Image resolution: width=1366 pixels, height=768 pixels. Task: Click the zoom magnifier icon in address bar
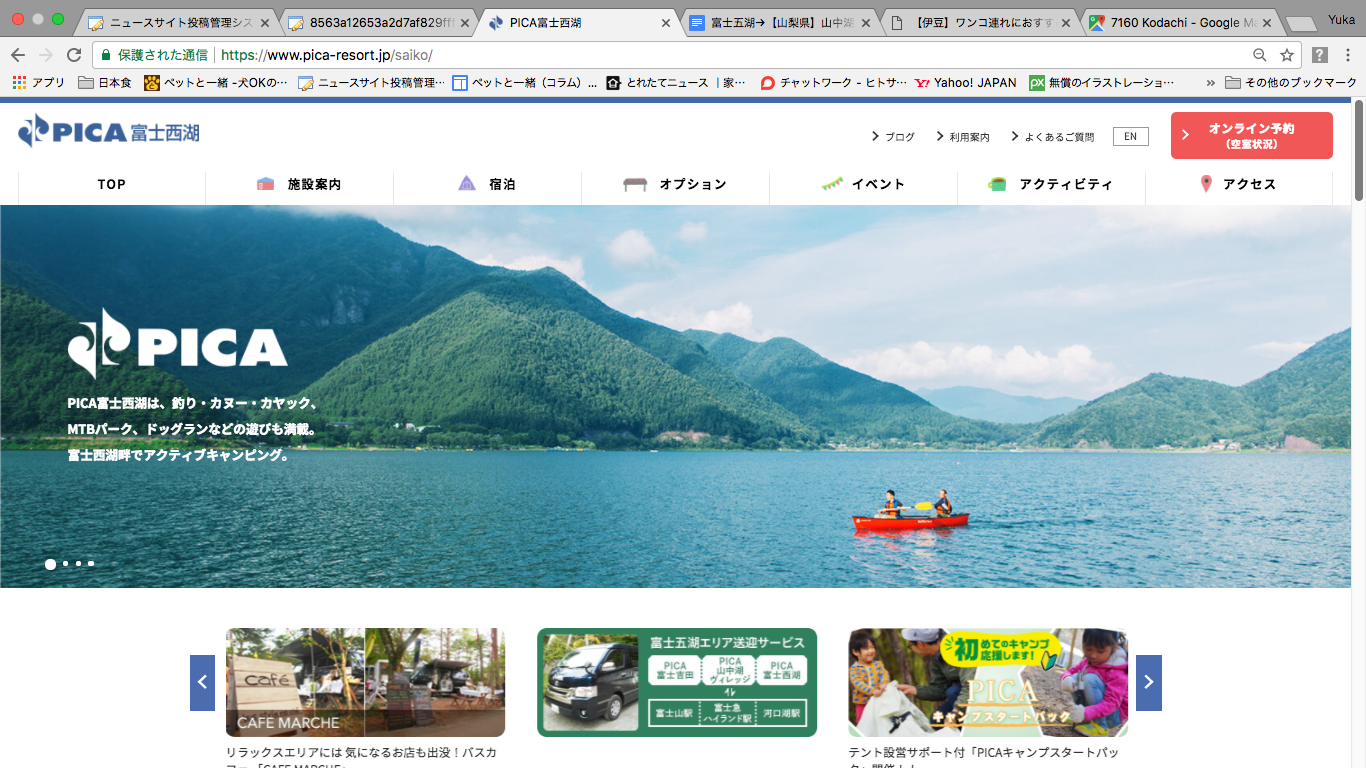[1260, 55]
